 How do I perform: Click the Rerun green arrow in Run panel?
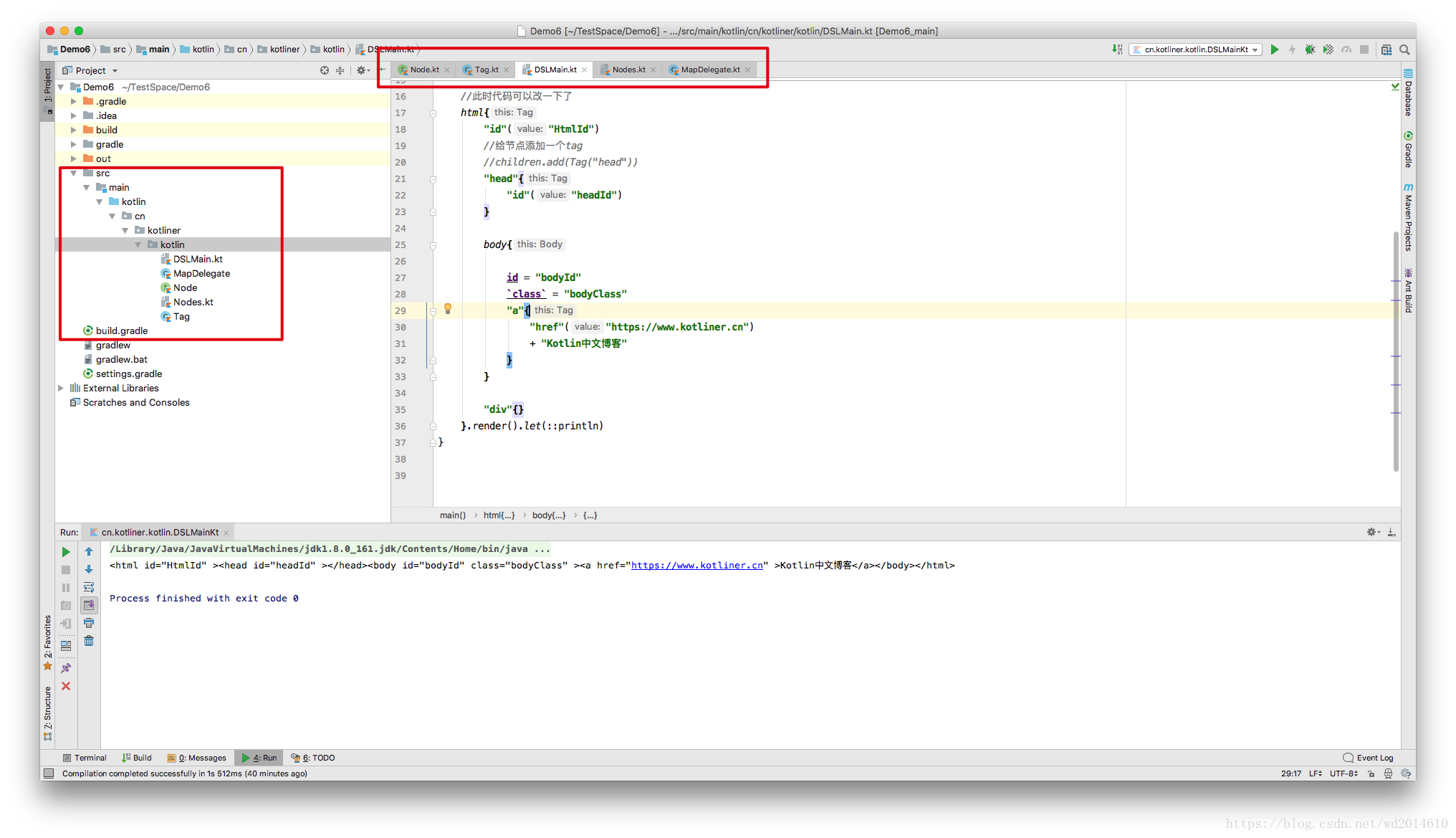click(66, 551)
